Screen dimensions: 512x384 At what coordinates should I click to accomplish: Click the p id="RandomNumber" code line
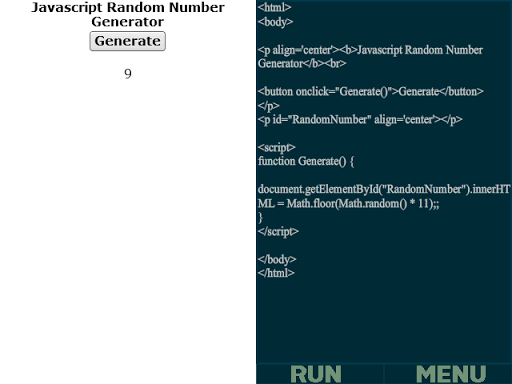pyautogui.click(x=360, y=119)
